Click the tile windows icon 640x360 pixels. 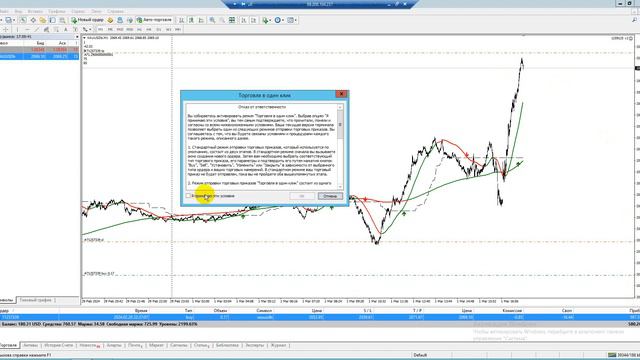[232, 20]
